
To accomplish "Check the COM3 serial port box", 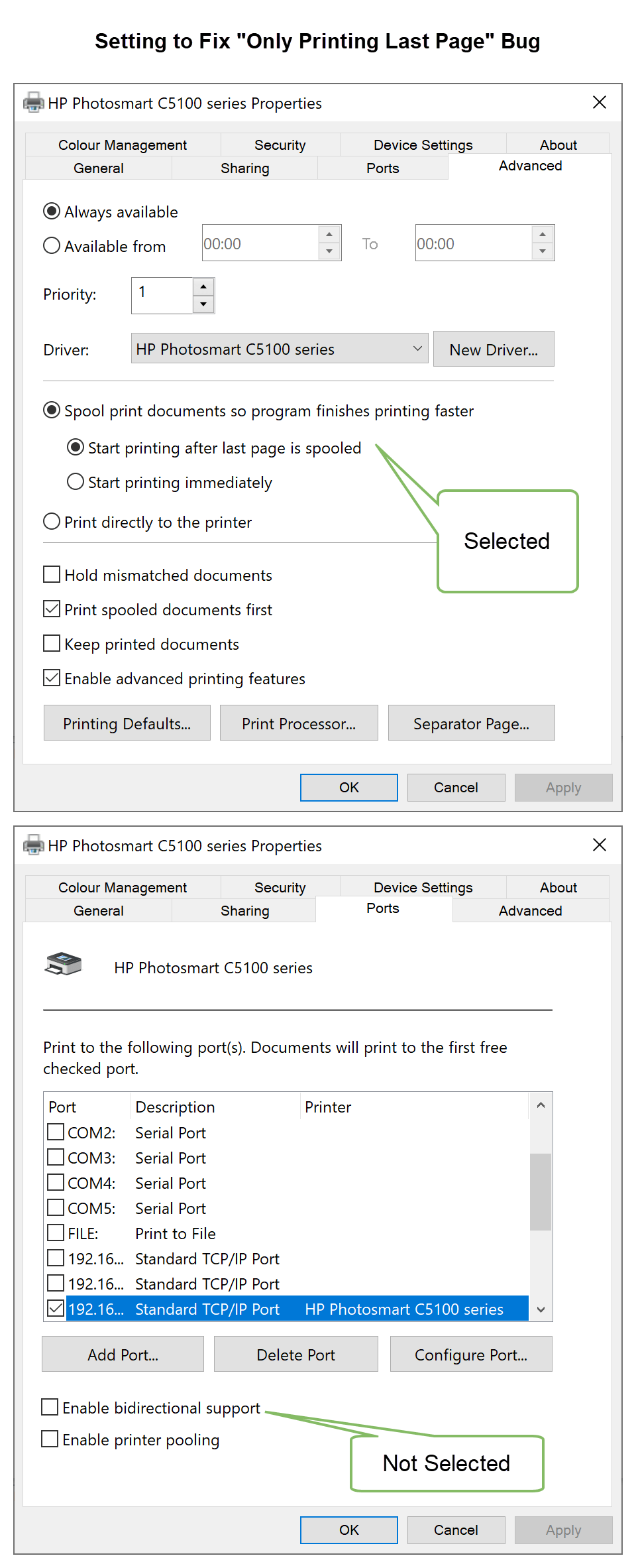I will tap(56, 1157).
